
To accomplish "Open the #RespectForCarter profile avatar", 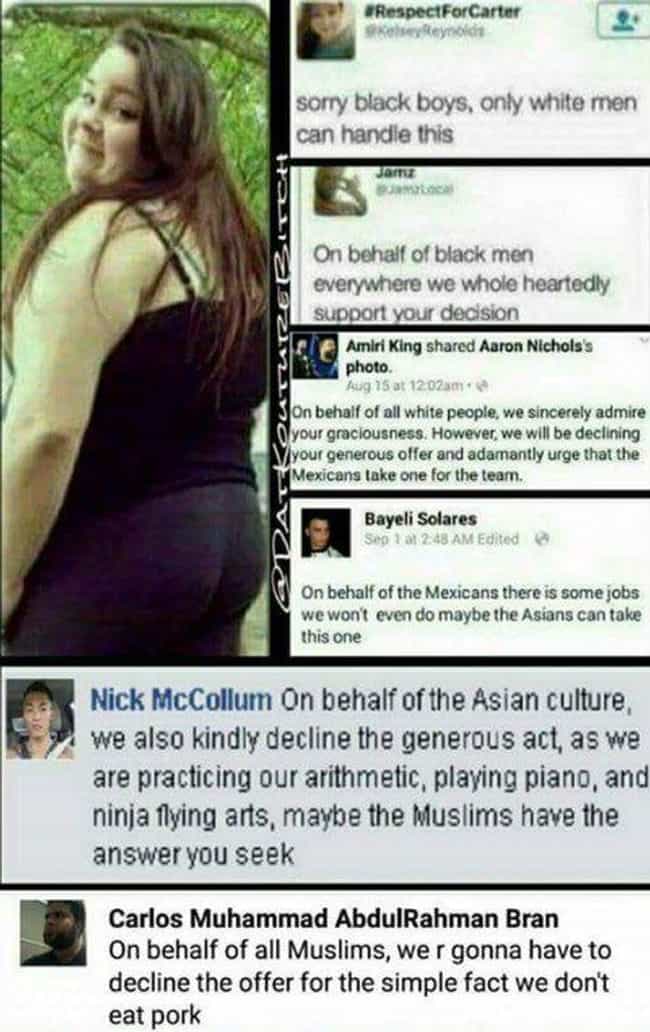I will pos(325,31).
